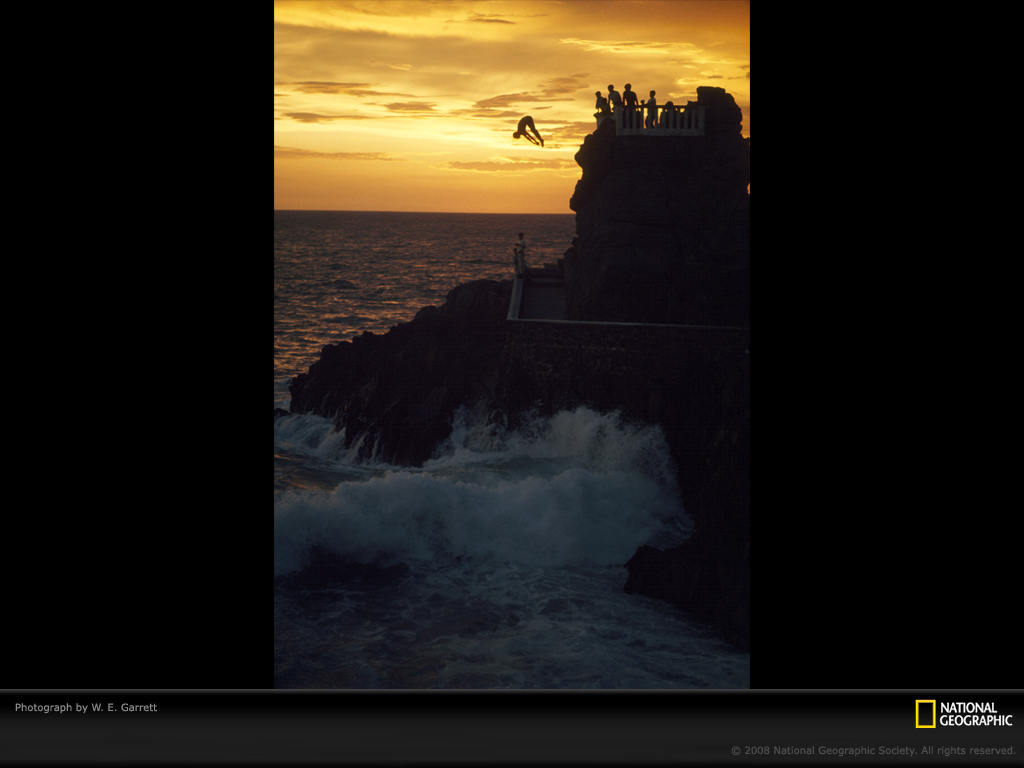Click the black margin right of the photo

886,340
